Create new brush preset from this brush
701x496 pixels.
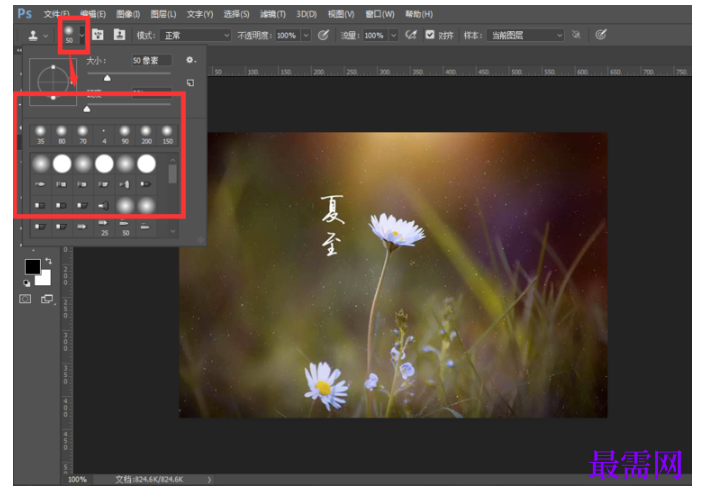point(190,83)
